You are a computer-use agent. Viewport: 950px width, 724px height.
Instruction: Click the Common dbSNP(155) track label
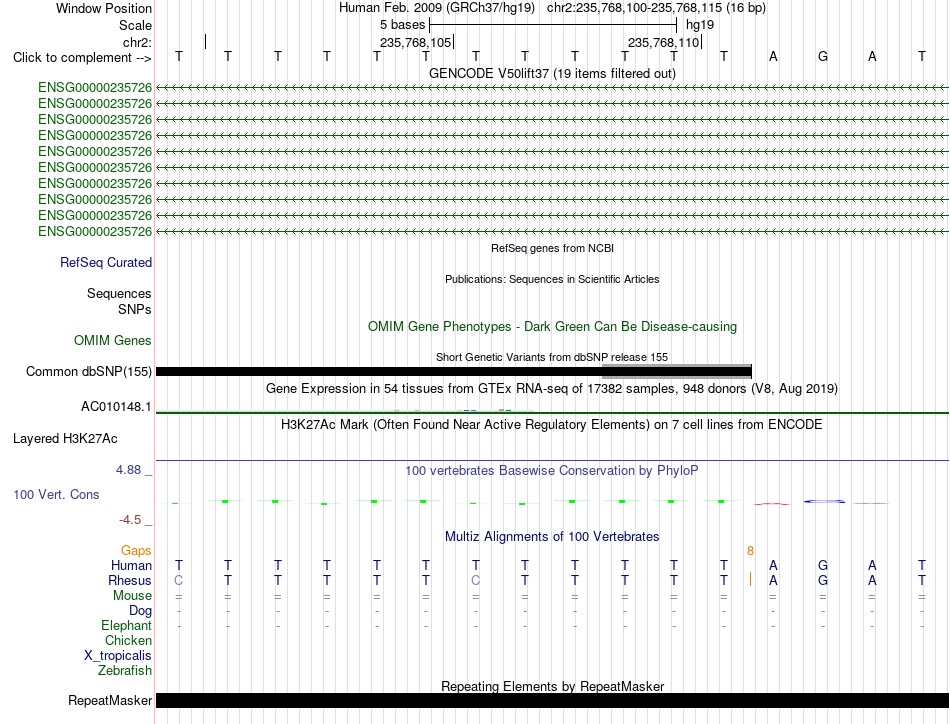click(89, 371)
